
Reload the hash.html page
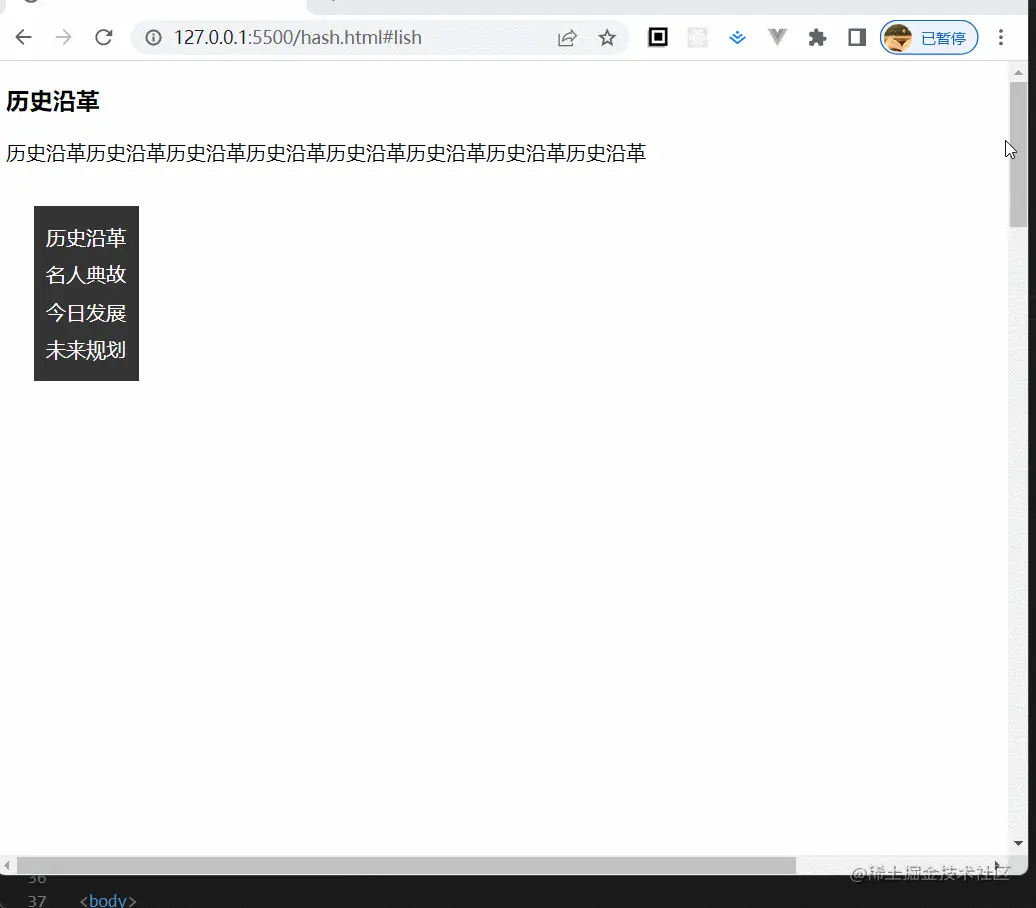click(104, 37)
